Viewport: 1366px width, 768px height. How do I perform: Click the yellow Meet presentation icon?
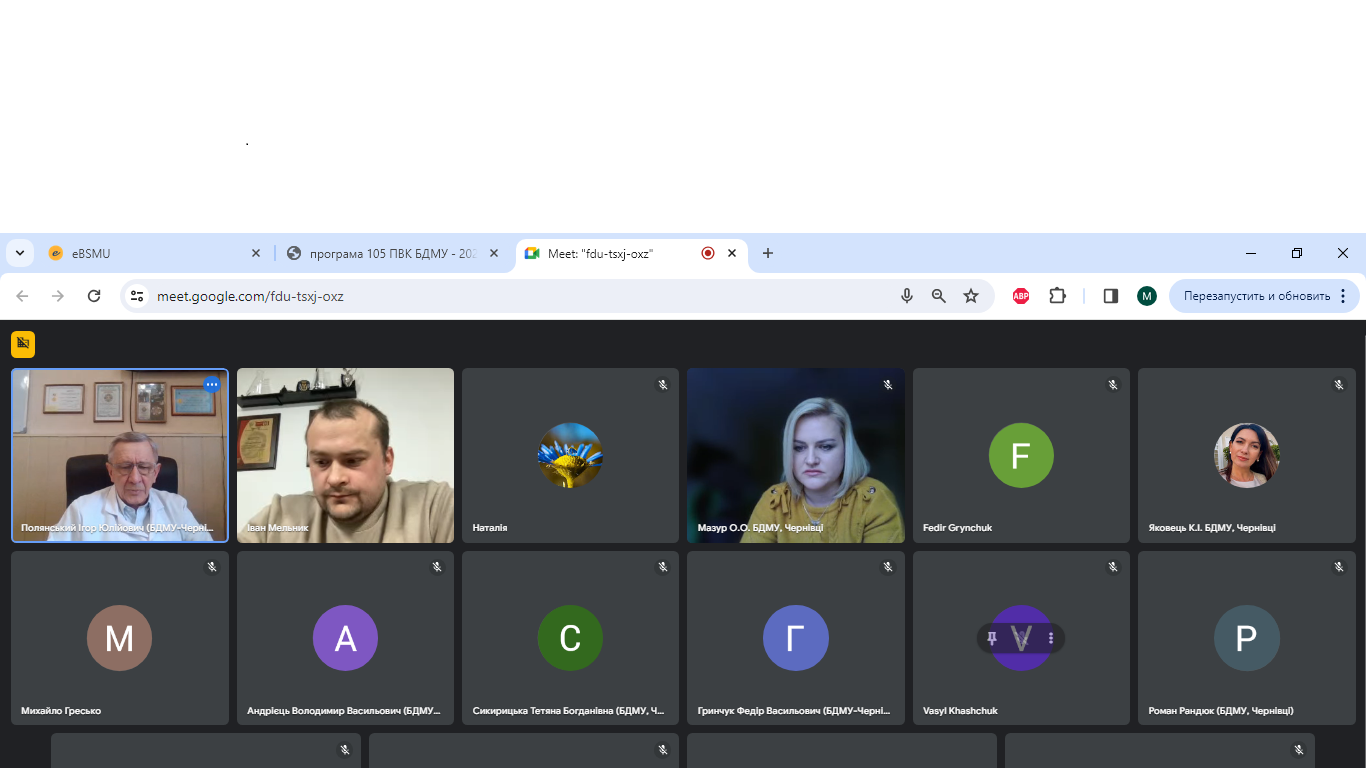coord(23,343)
